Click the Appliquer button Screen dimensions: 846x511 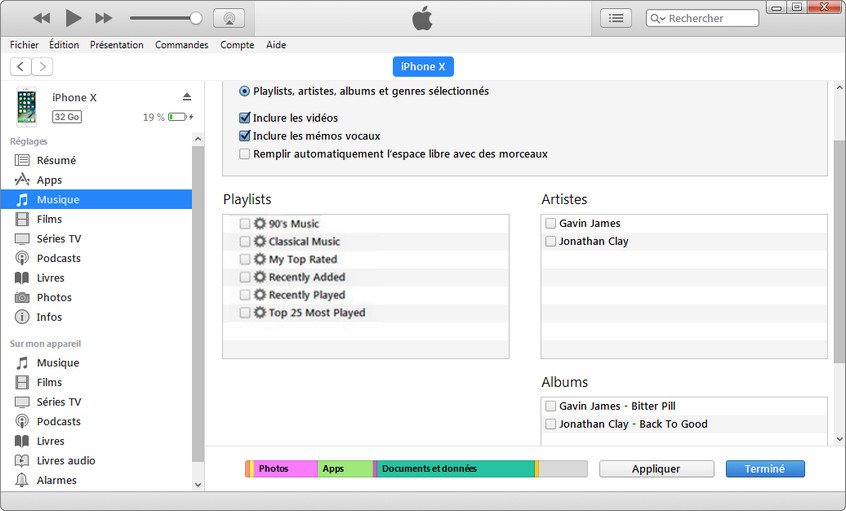click(656, 469)
